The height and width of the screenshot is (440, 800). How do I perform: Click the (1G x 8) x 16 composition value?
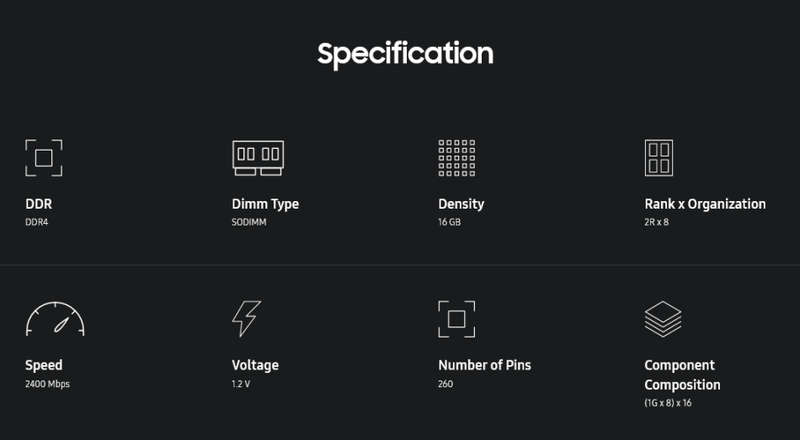pos(668,403)
